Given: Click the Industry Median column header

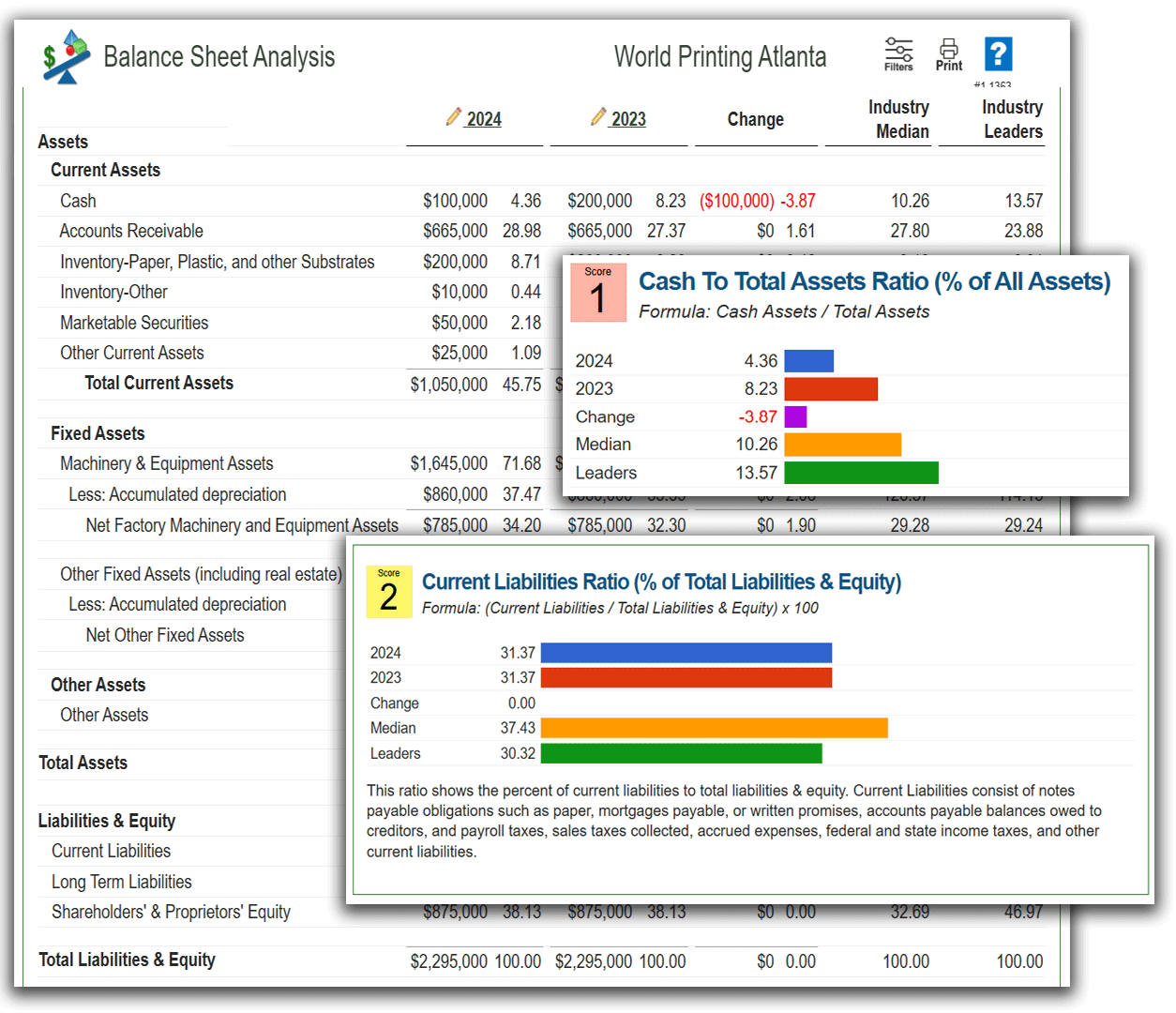Looking at the screenshot, I should 898,119.
